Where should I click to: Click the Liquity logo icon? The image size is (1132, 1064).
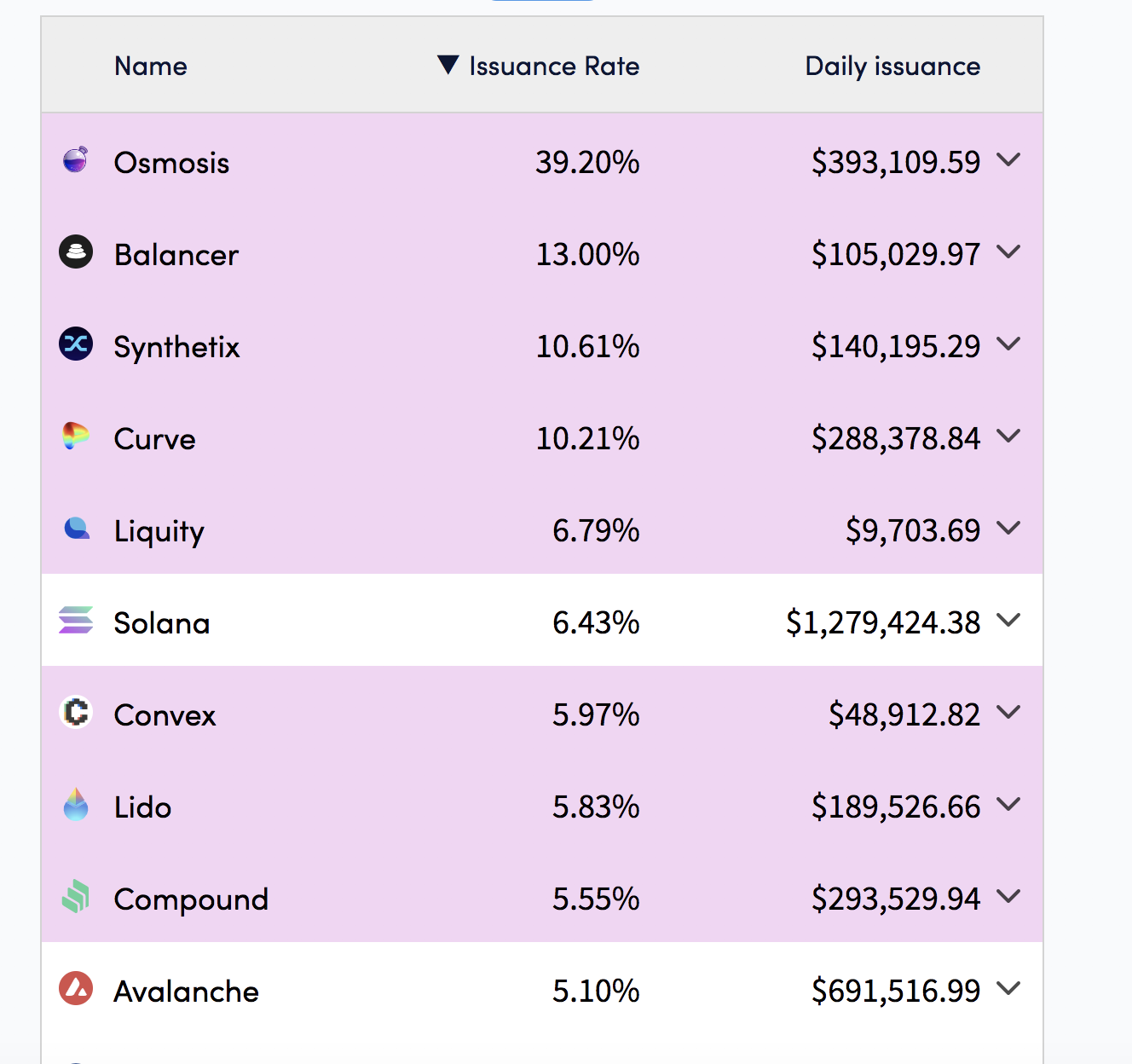(x=77, y=529)
